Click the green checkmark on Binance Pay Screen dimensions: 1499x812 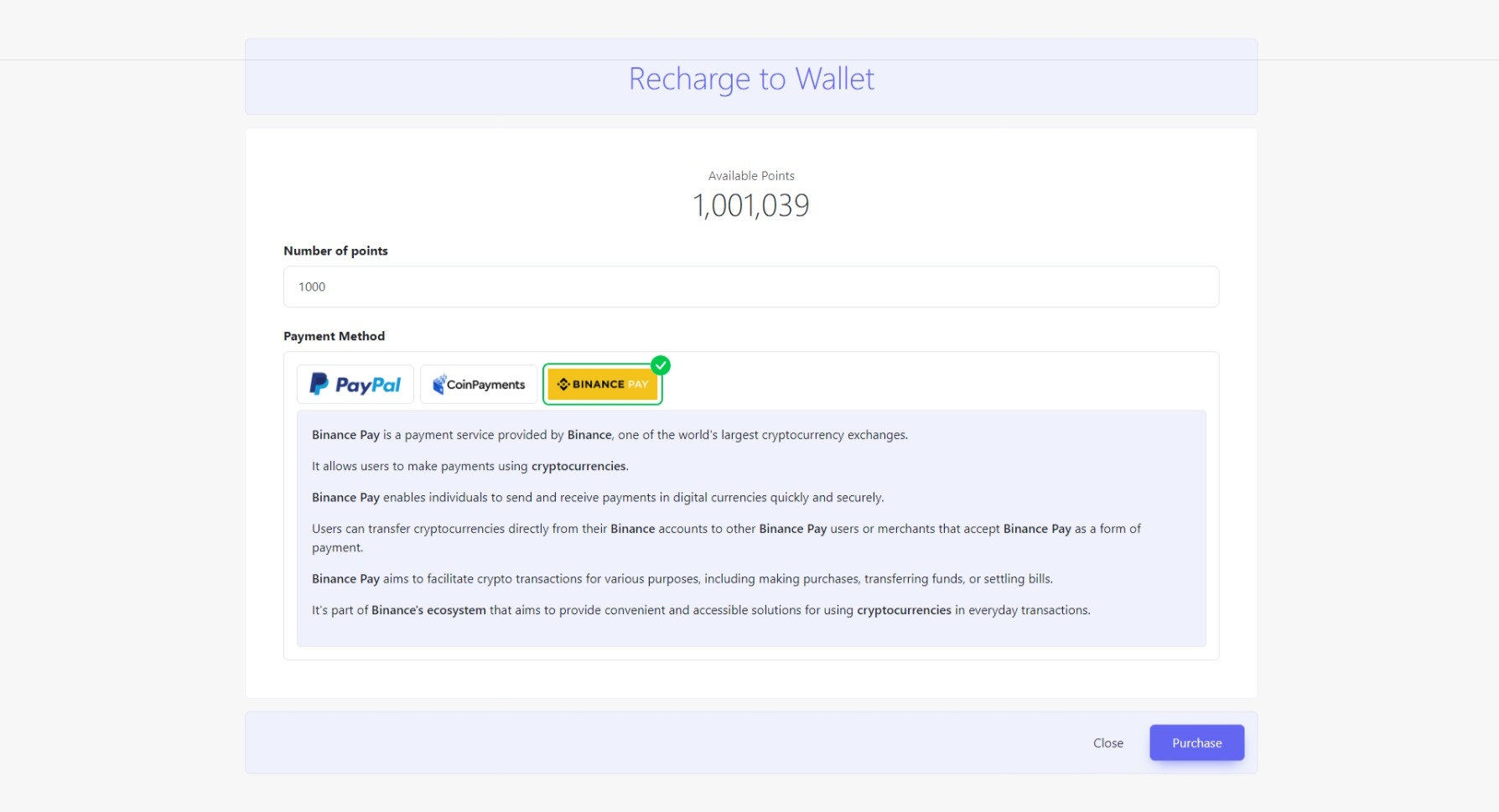pyautogui.click(x=661, y=365)
